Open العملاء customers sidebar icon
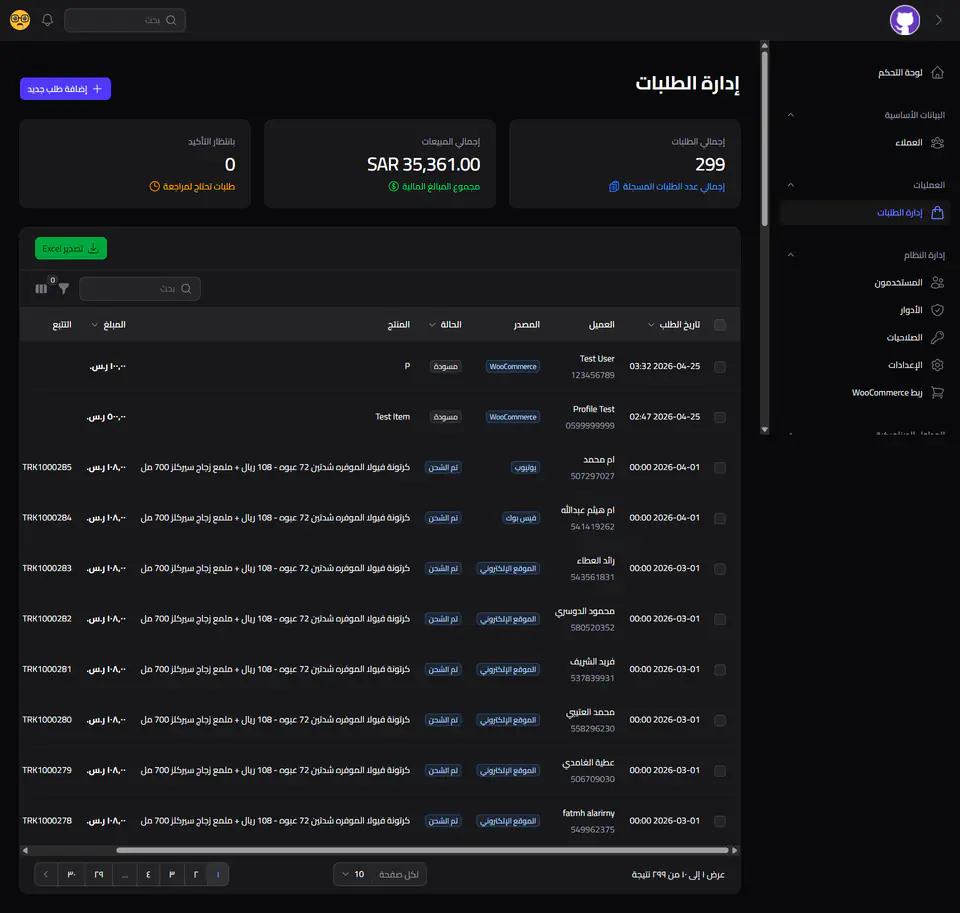 coord(937,143)
